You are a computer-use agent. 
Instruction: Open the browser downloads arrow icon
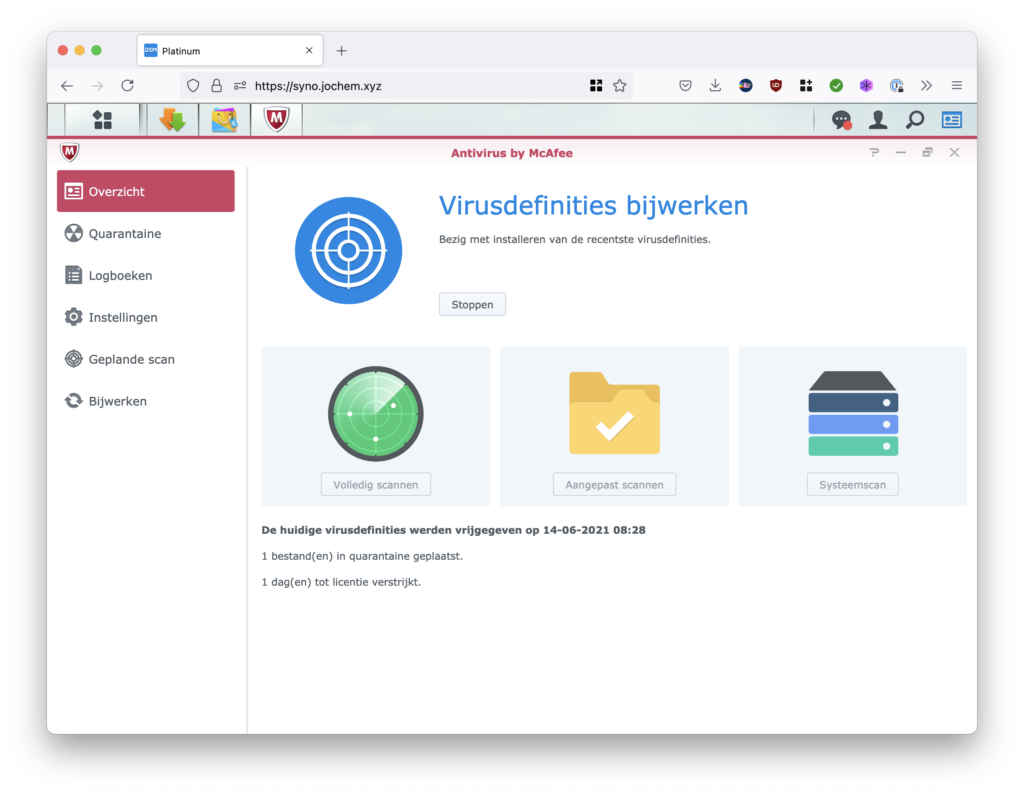click(715, 86)
